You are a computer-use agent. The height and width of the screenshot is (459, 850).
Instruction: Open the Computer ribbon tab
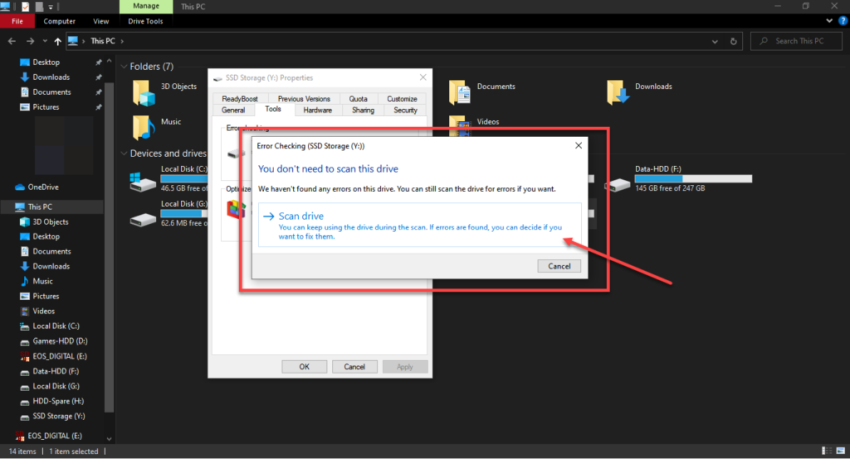point(59,21)
